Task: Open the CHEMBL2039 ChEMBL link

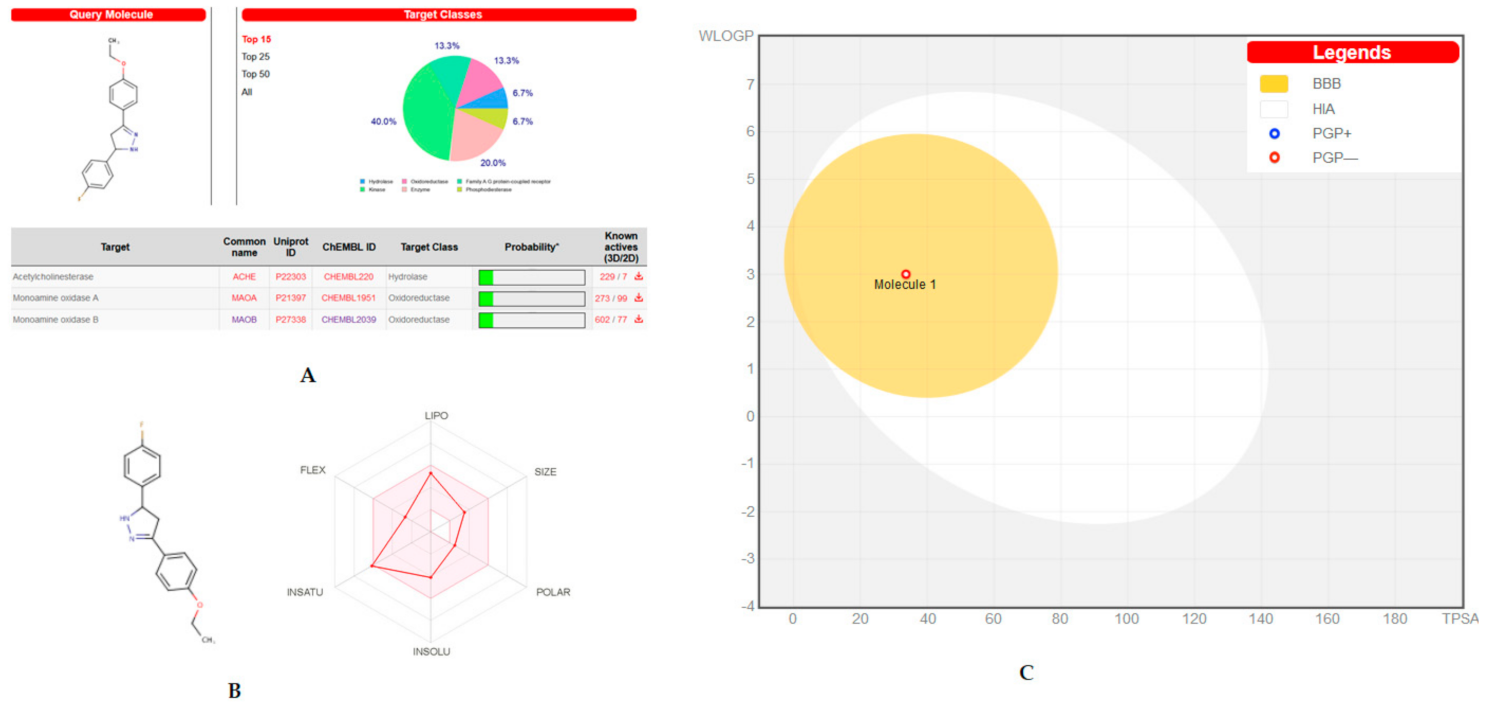Action: pos(349,320)
